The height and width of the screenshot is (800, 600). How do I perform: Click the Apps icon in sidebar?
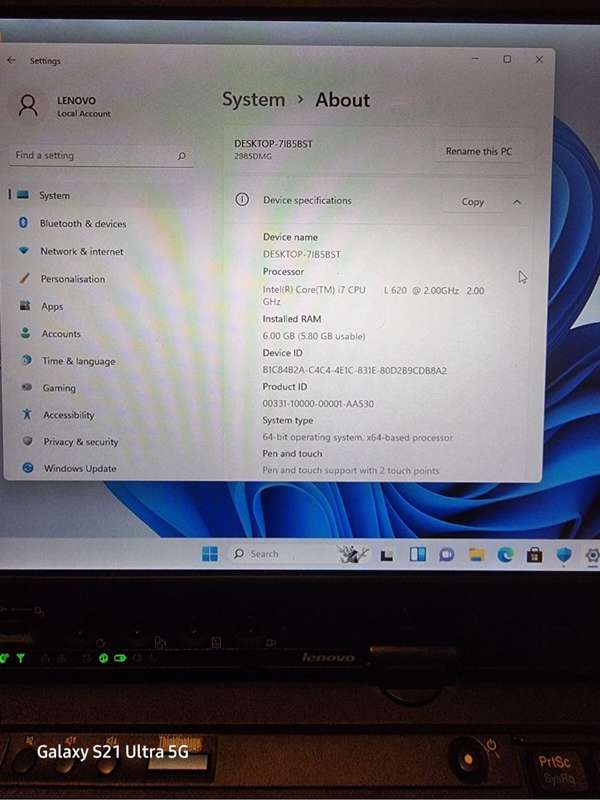[x=25, y=306]
